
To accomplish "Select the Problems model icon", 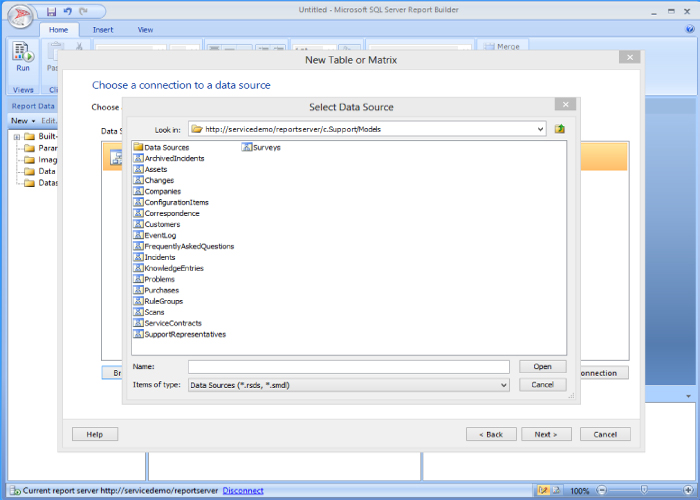I will coord(139,279).
